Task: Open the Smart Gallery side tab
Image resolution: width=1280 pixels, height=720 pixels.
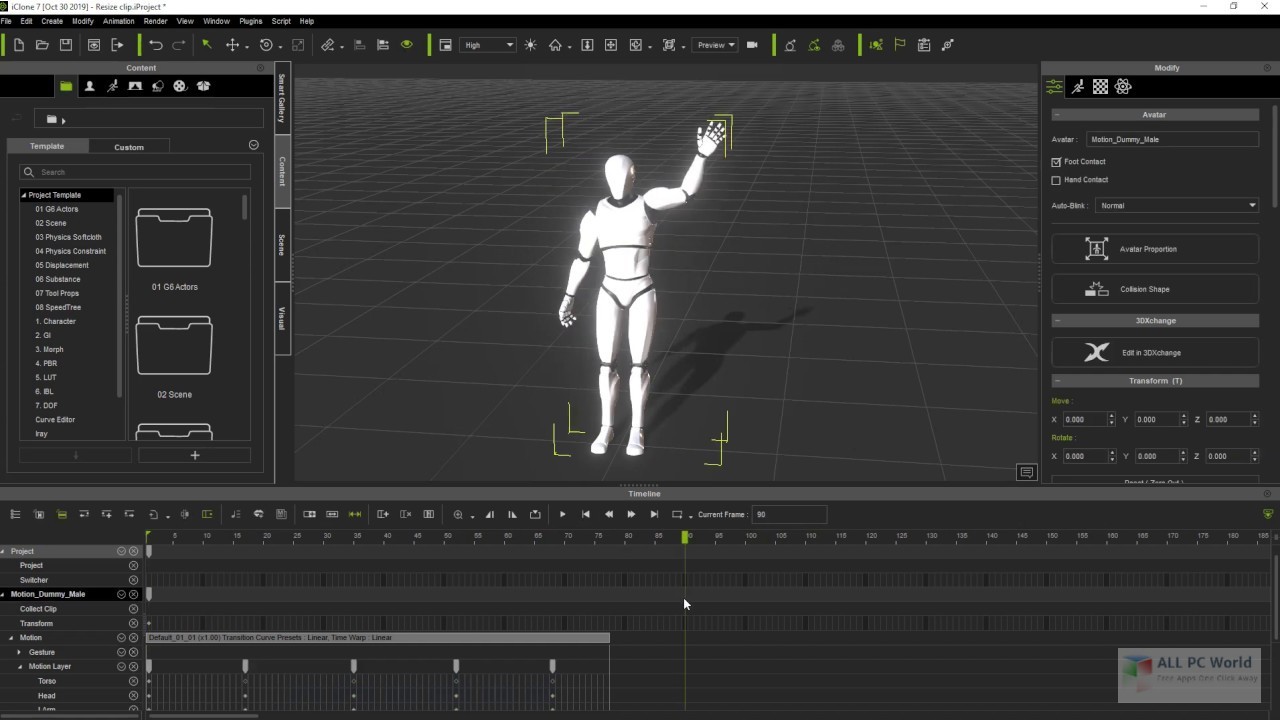Action: (x=282, y=98)
